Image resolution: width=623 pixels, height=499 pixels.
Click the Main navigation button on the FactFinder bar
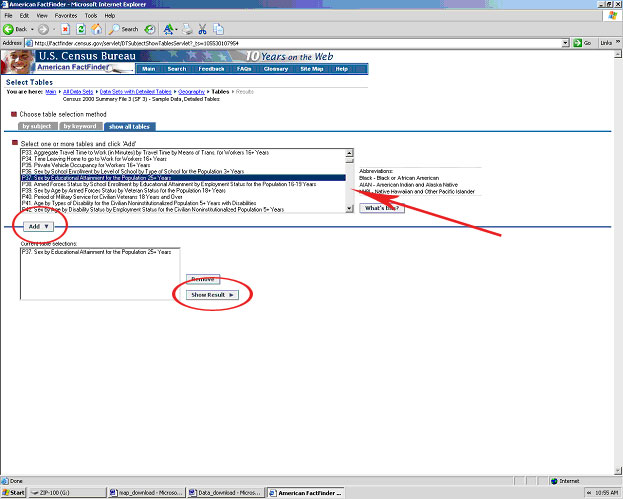(149, 69)
